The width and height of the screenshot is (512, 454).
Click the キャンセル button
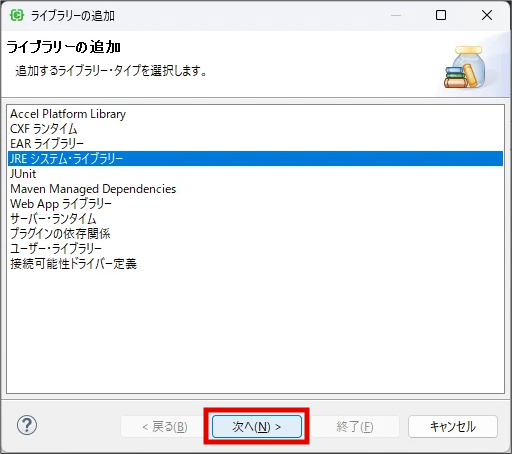pos(453,426)
